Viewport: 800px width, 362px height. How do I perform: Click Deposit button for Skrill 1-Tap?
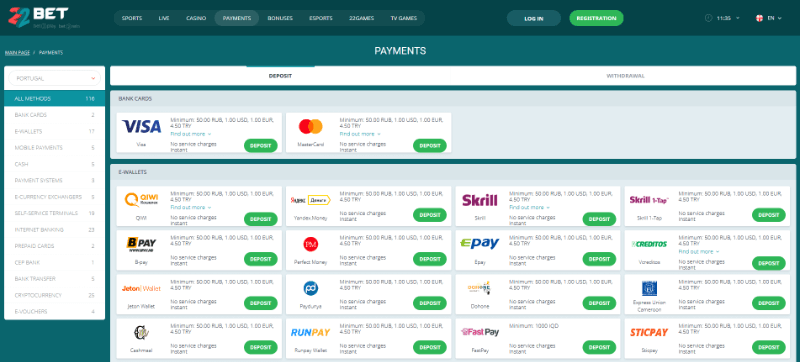coord(768,215)
